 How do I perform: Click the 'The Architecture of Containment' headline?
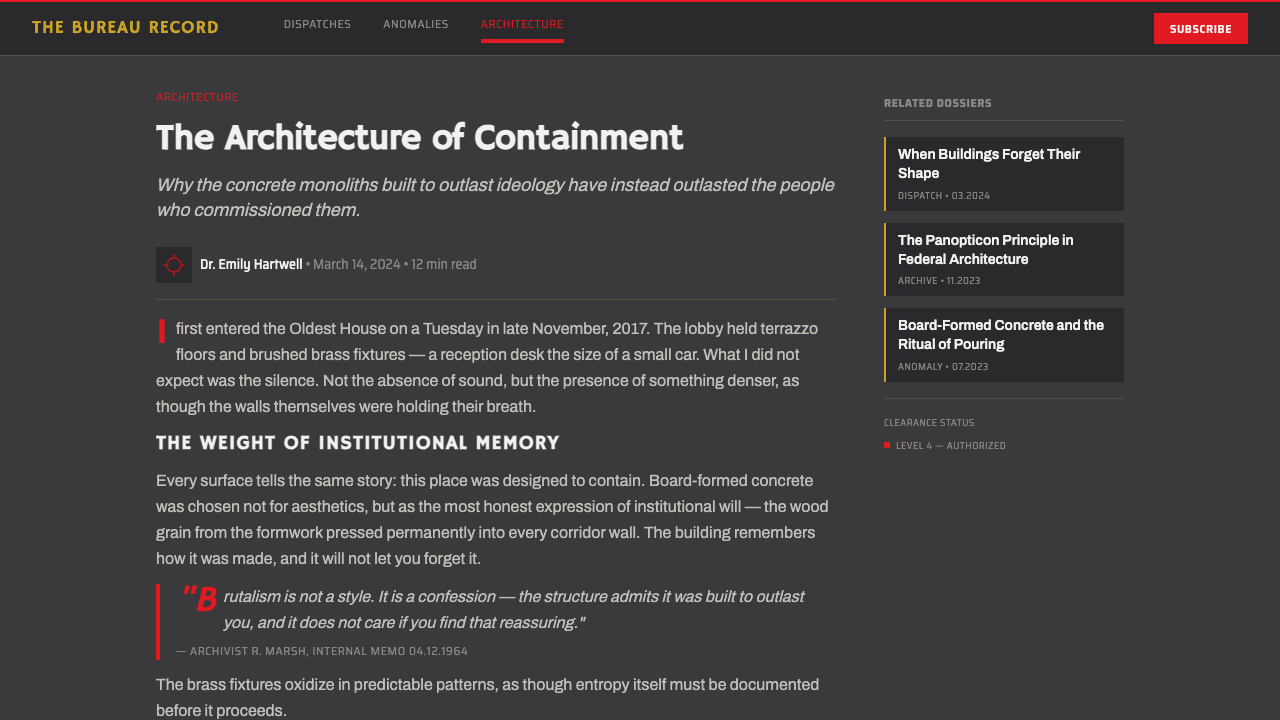coord(420,138)
